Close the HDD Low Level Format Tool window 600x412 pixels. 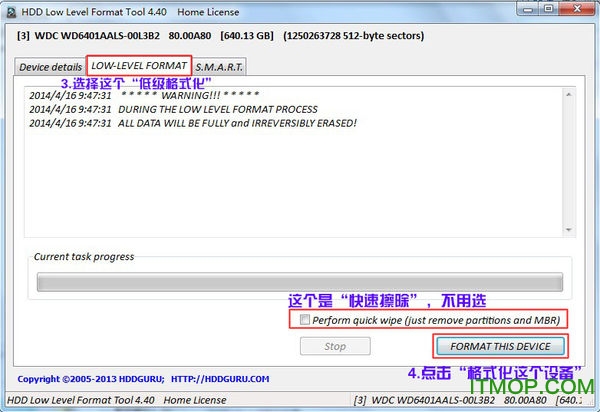(577, 8)
